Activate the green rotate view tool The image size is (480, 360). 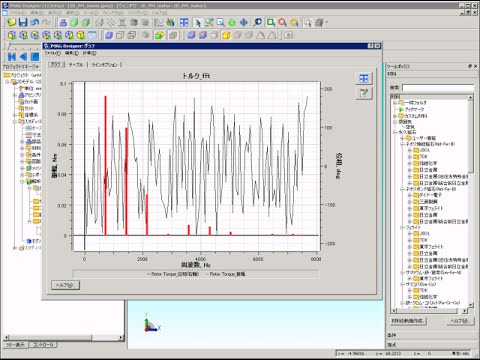pyautogui.click(x=232, y=22)
